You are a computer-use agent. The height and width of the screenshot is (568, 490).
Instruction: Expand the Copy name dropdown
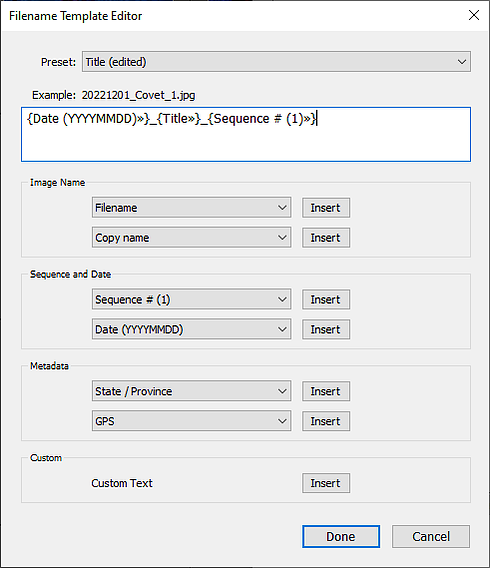tap(192, 238)
